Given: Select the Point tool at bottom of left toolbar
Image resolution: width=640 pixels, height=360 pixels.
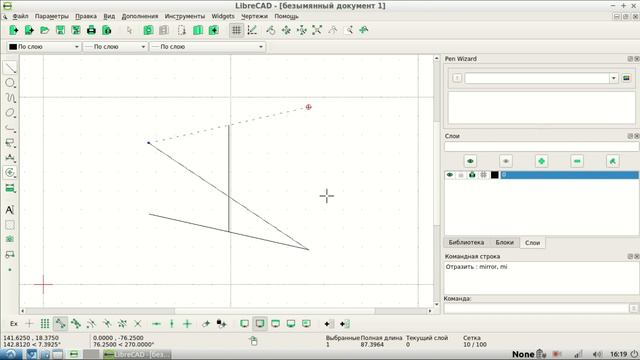Looking at the screenshot, I should click(10, 270).
